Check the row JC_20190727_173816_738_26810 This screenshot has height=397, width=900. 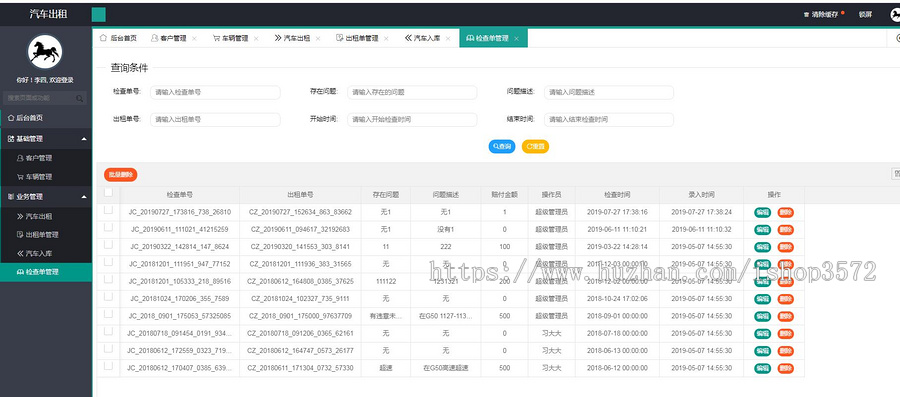pos(108,211)
